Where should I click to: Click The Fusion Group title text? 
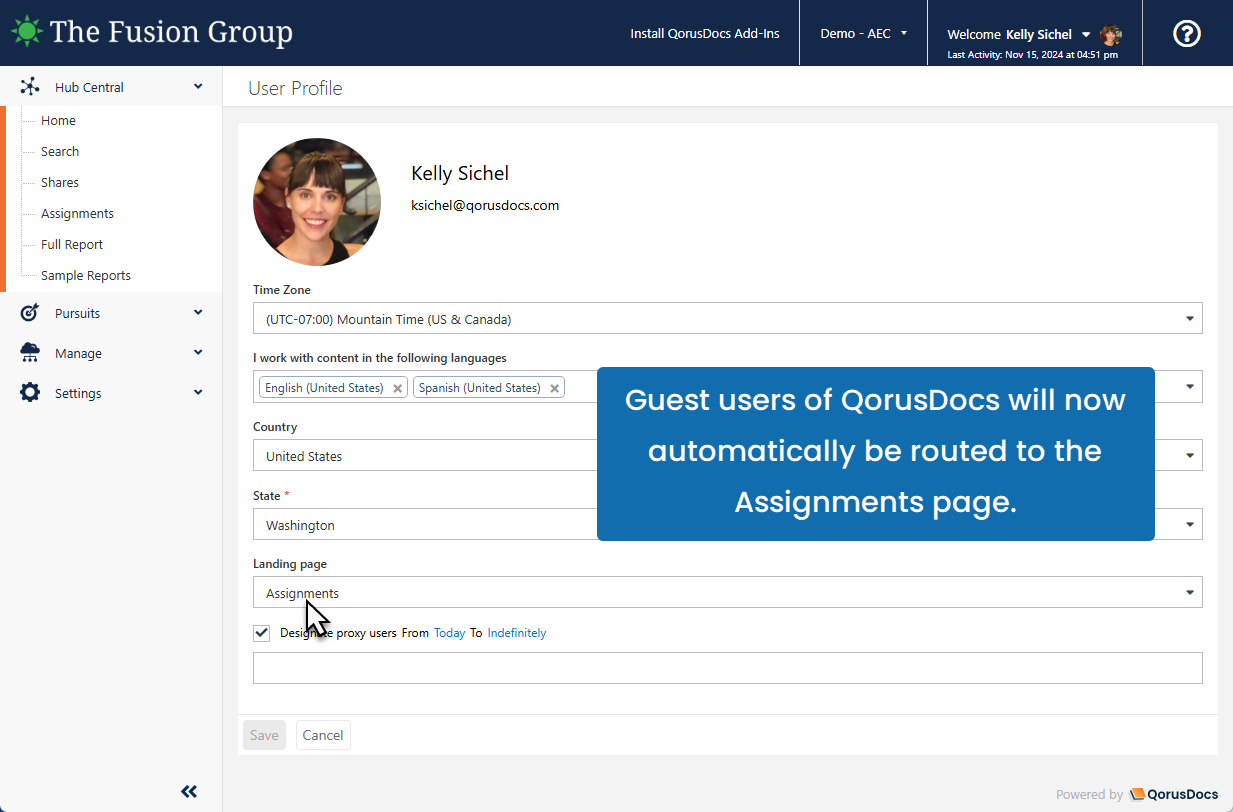click(x=171, y=32)
